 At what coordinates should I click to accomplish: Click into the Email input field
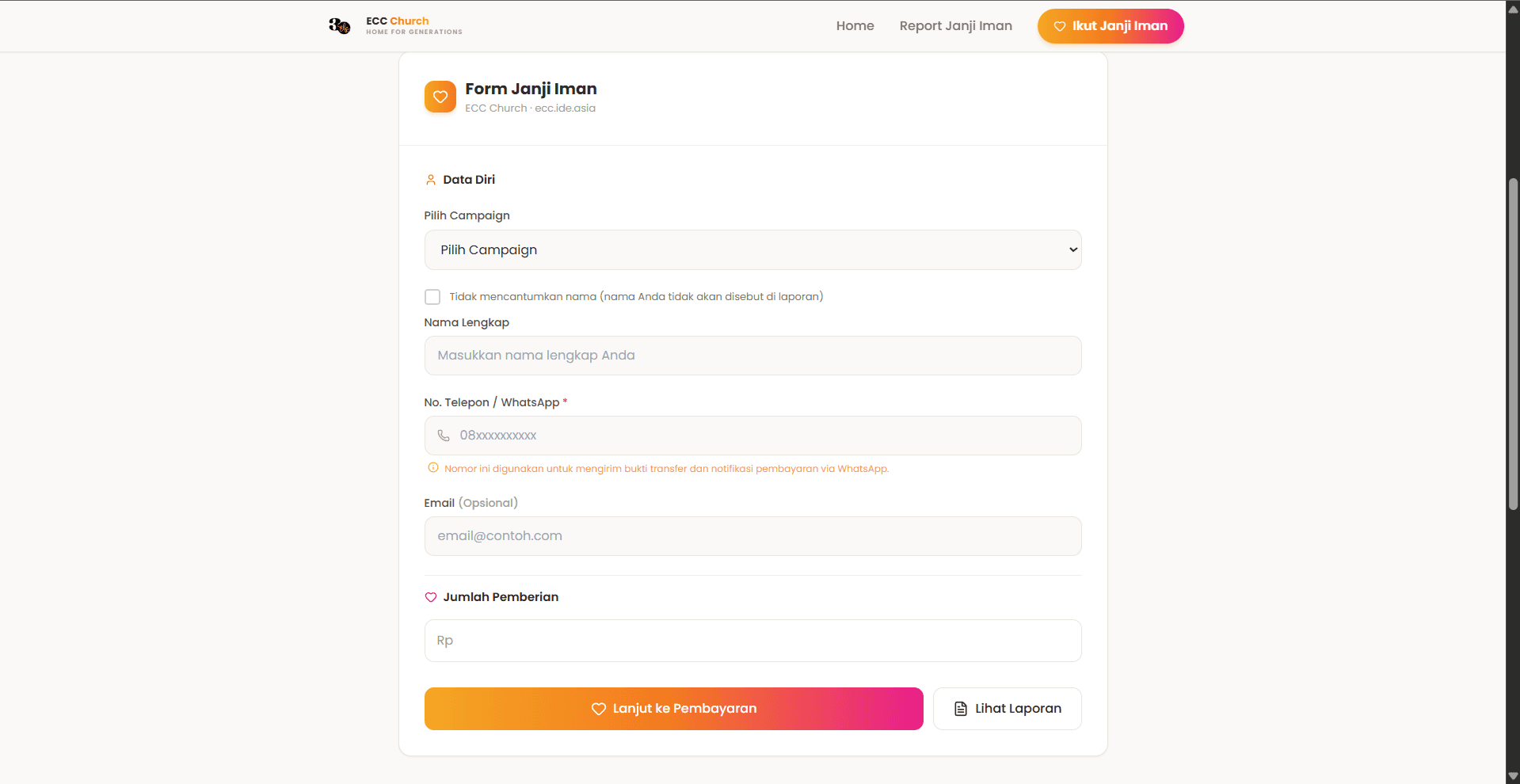[x=752, y=536]
